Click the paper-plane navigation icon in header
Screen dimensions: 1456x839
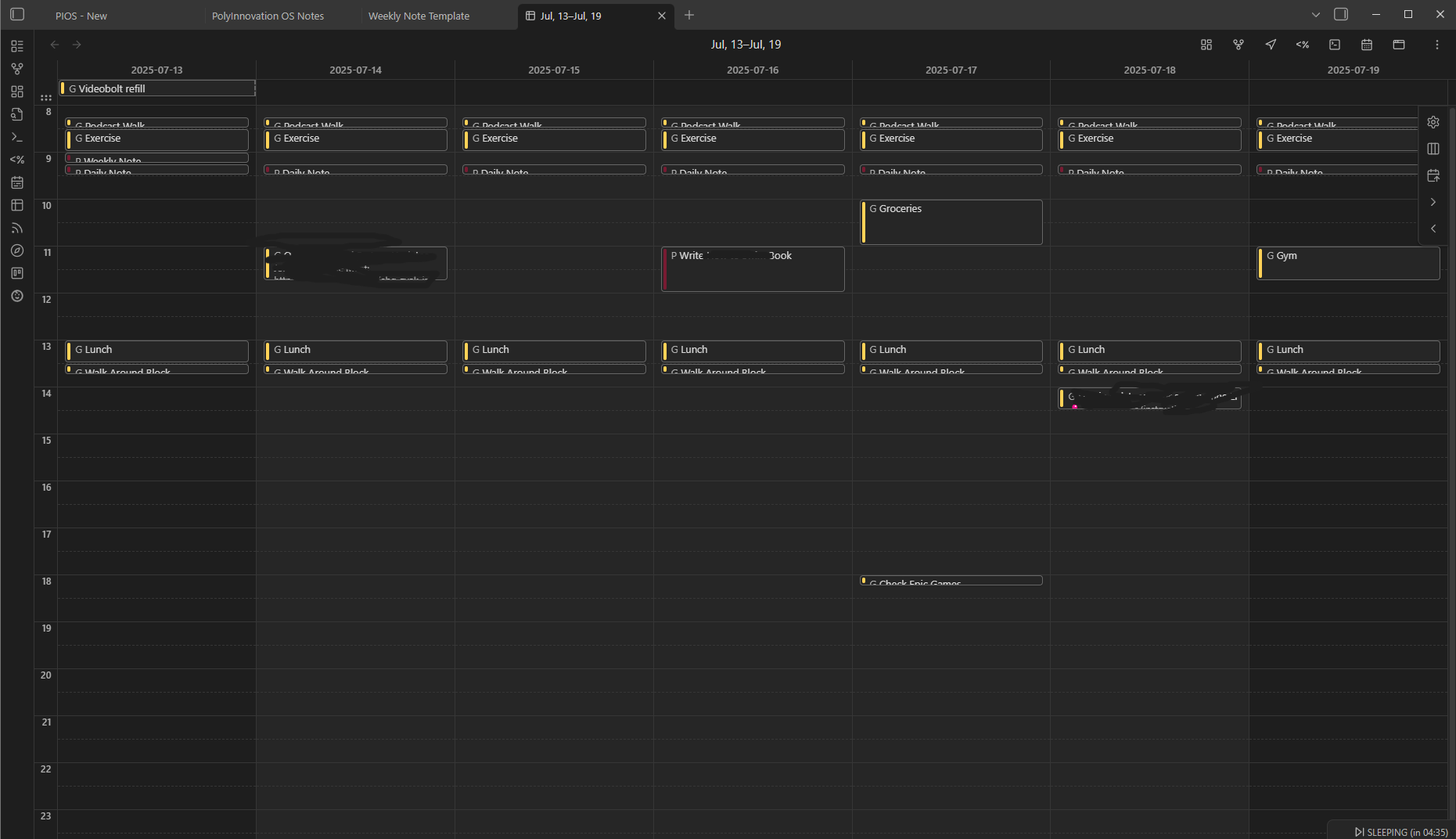tap(1271, 45)
